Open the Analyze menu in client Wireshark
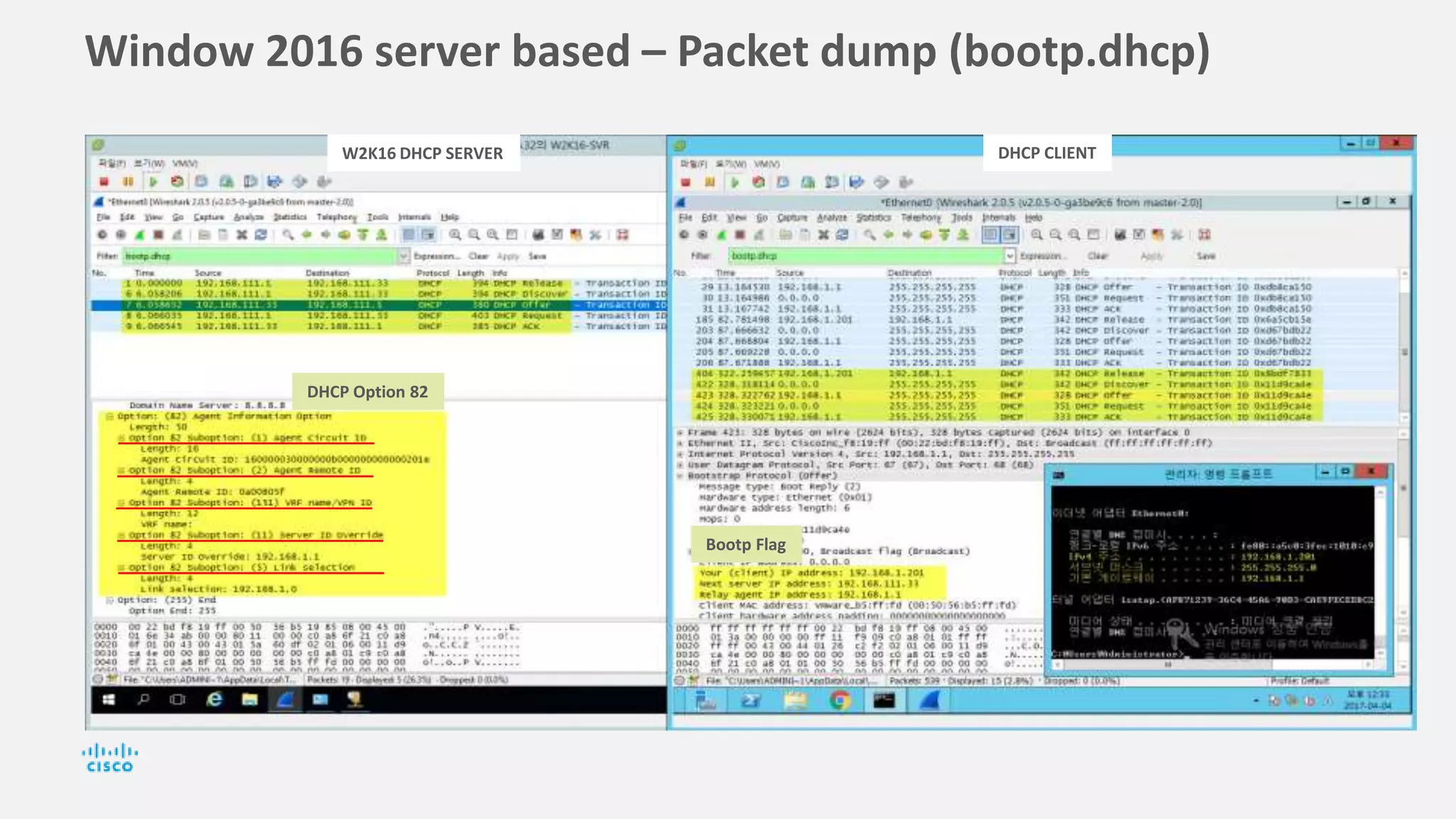This screenshot has width=1456, height=819. pyautogui.click(x=831, y=218)
